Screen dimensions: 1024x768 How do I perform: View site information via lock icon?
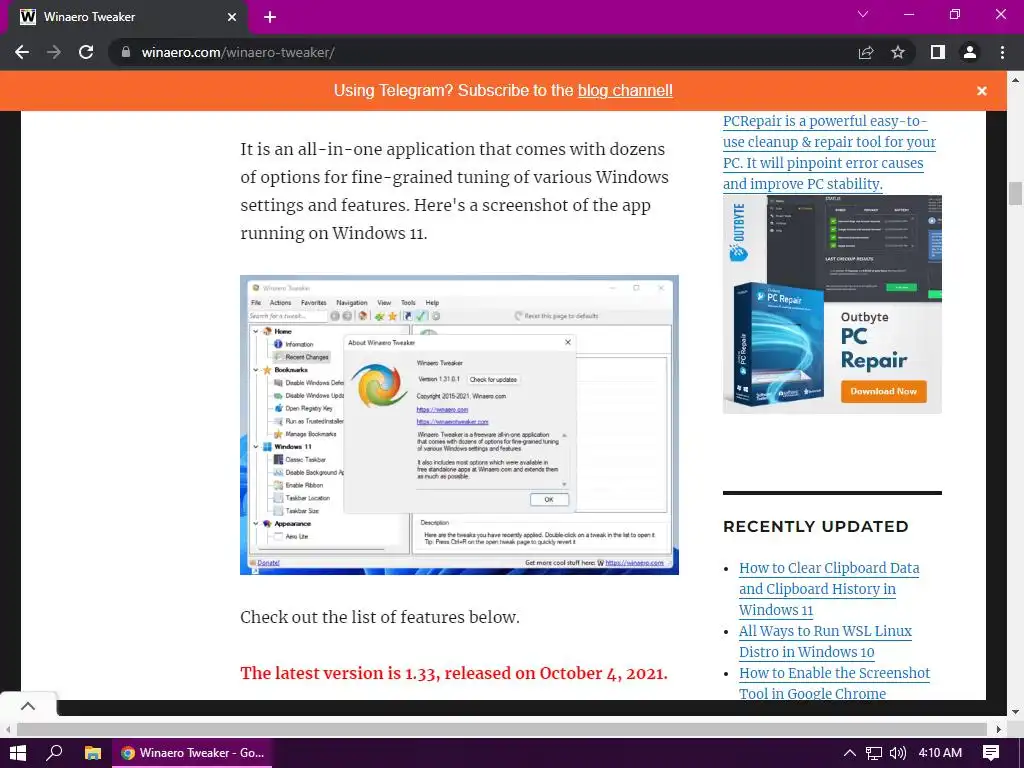125,52
